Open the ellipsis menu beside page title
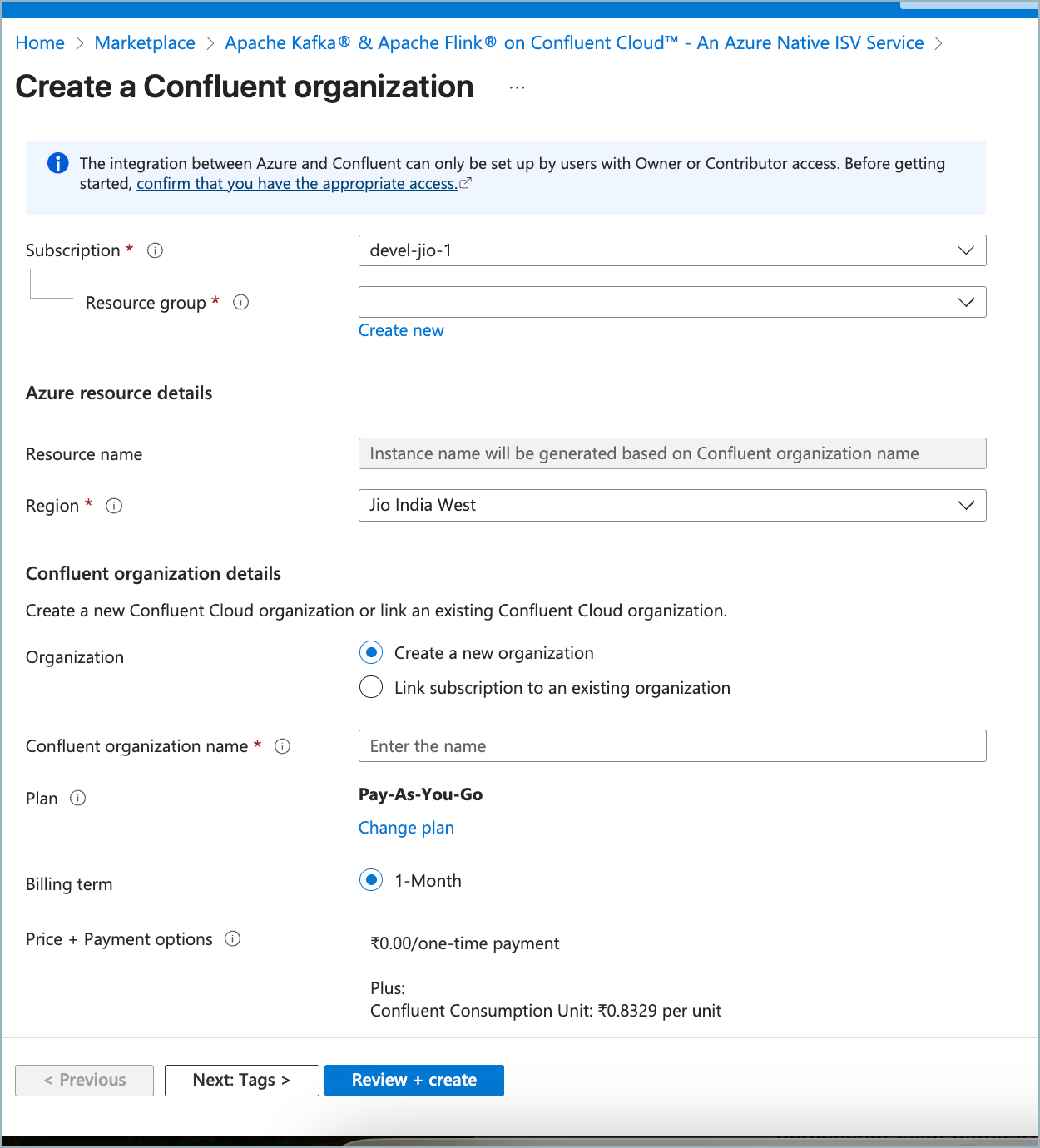Screen dimensions: 1040x1148 pyautogui.click(x=517, y=87)
